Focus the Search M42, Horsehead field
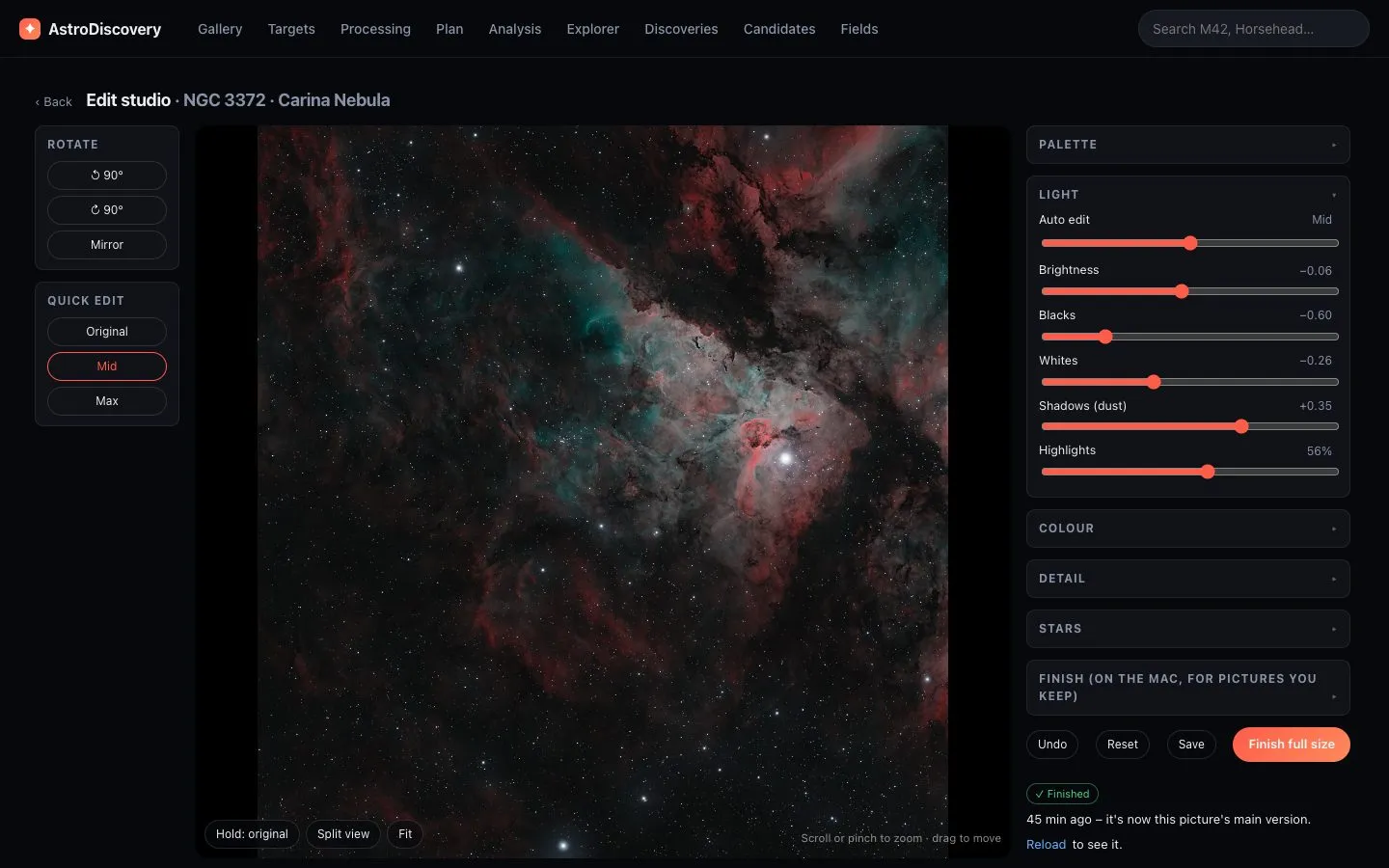1389x868 pixels. (x=1254, y=29)
